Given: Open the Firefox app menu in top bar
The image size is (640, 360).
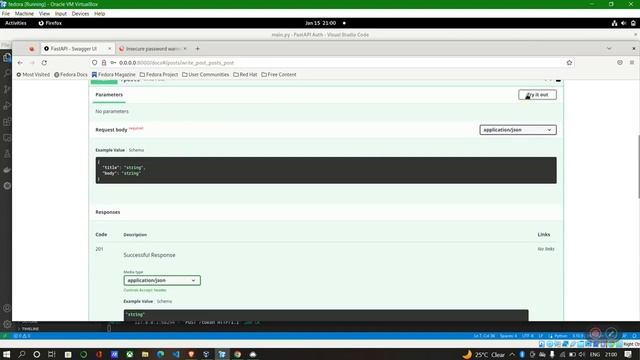Looking at the screenshot, I should coord(50,23).
